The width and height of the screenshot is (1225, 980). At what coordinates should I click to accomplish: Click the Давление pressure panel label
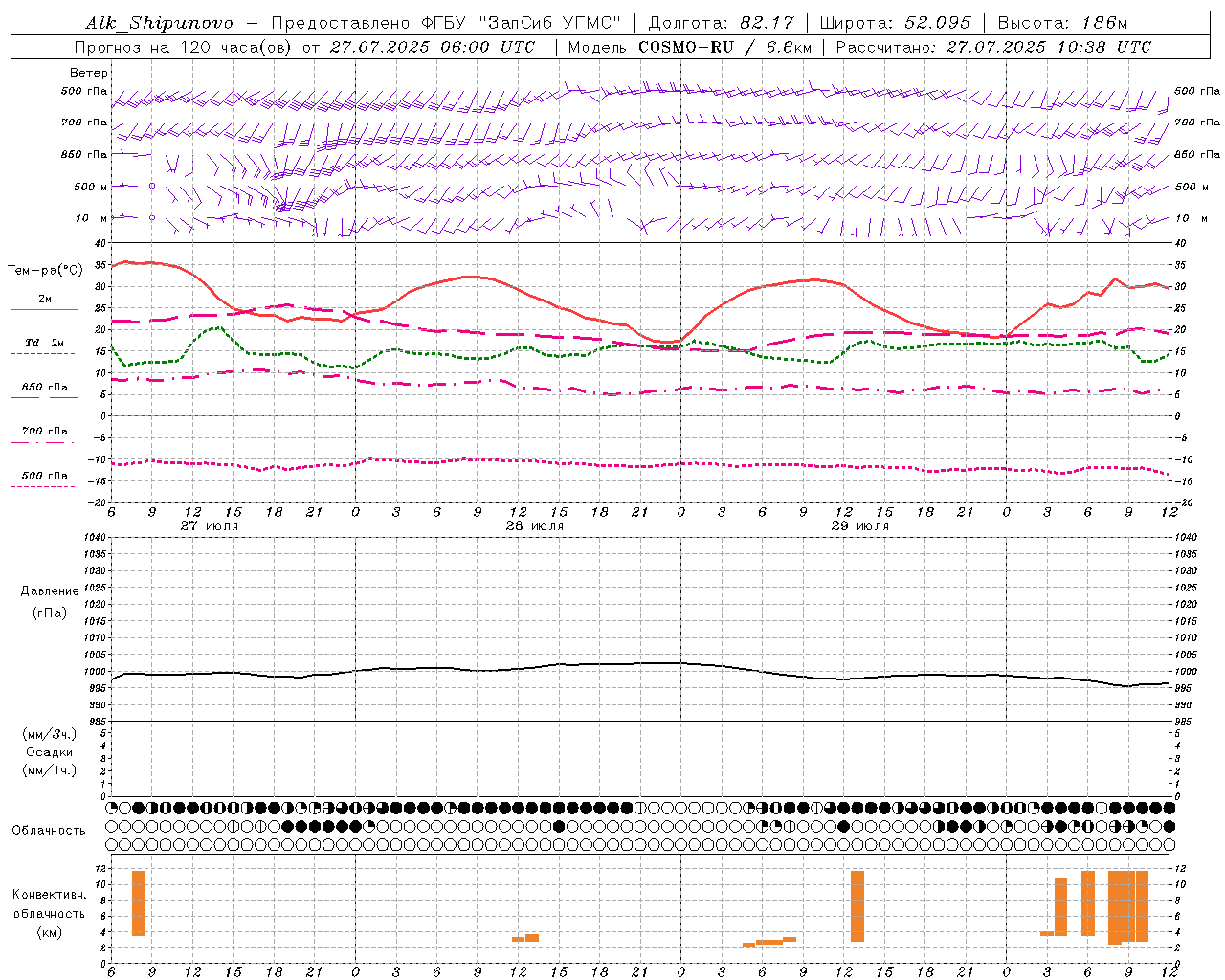(49, 590)
